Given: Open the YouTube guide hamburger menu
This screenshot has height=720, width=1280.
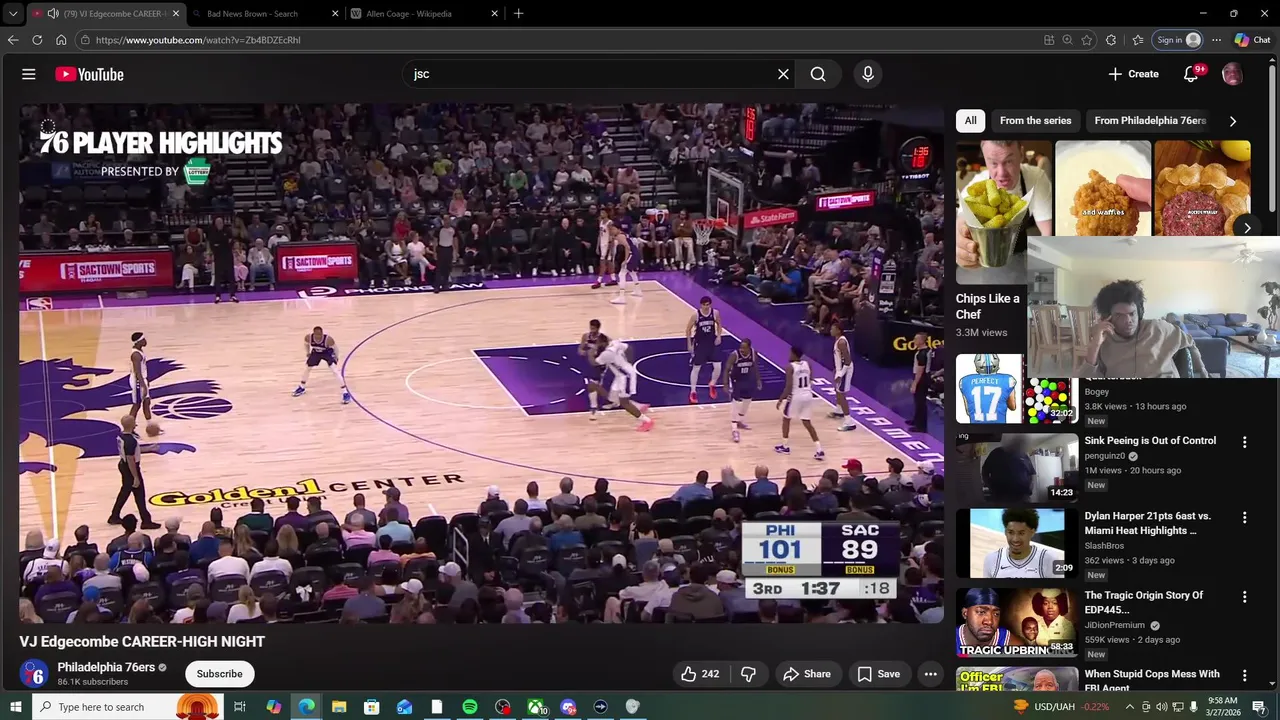Looking at the screenshot, I should [29, 74].
